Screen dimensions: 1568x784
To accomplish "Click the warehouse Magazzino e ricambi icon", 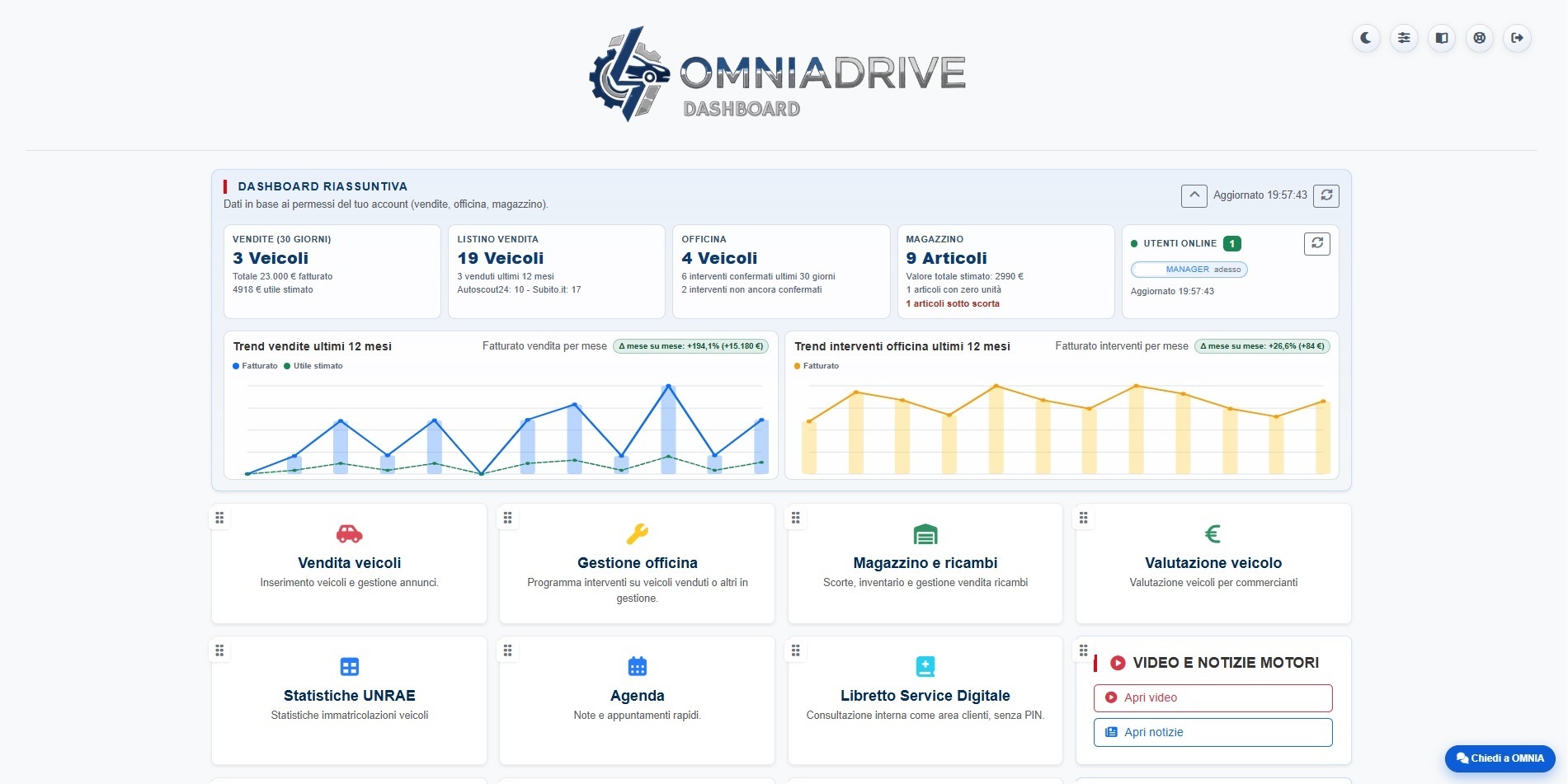I will pos(925,534).
